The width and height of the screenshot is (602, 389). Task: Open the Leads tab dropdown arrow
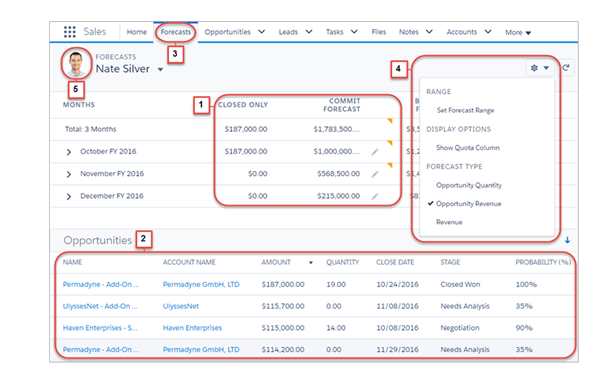309,32
